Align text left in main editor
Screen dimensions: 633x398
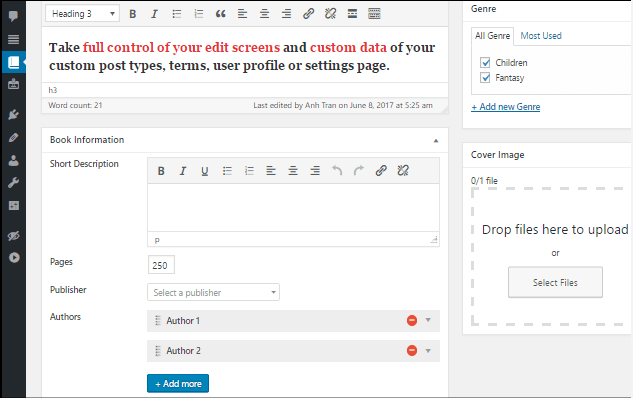(242, 14)
